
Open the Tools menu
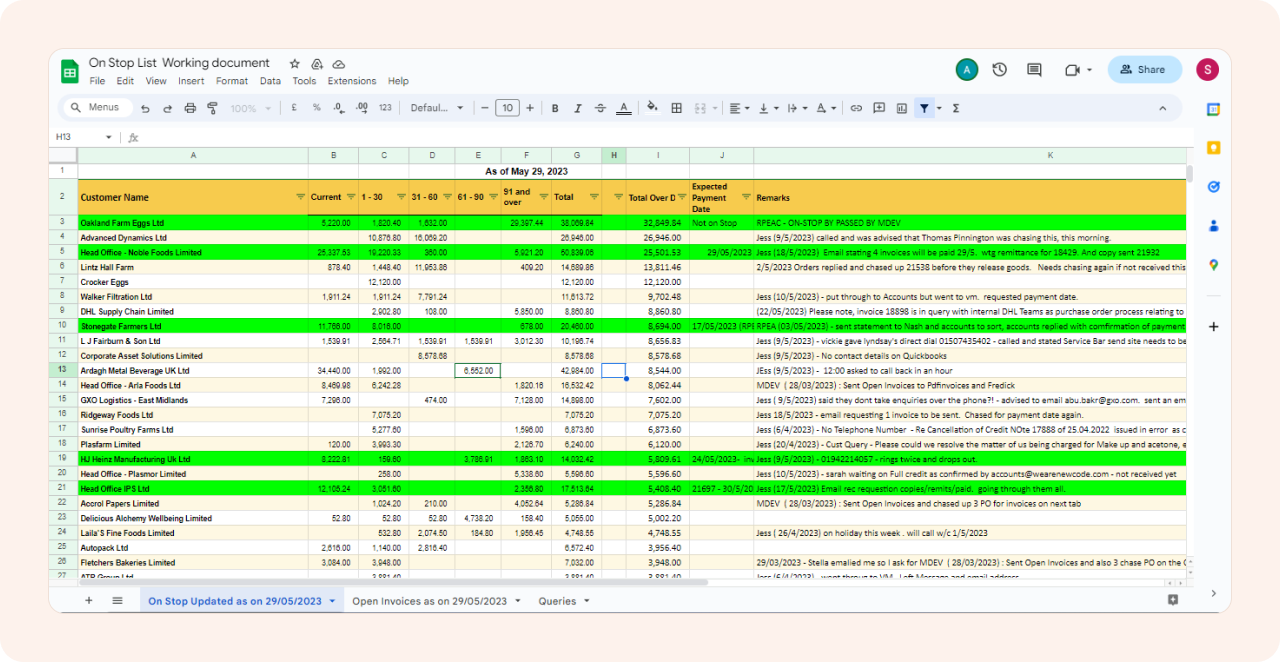pyautogui.click(x=304, y=81)
